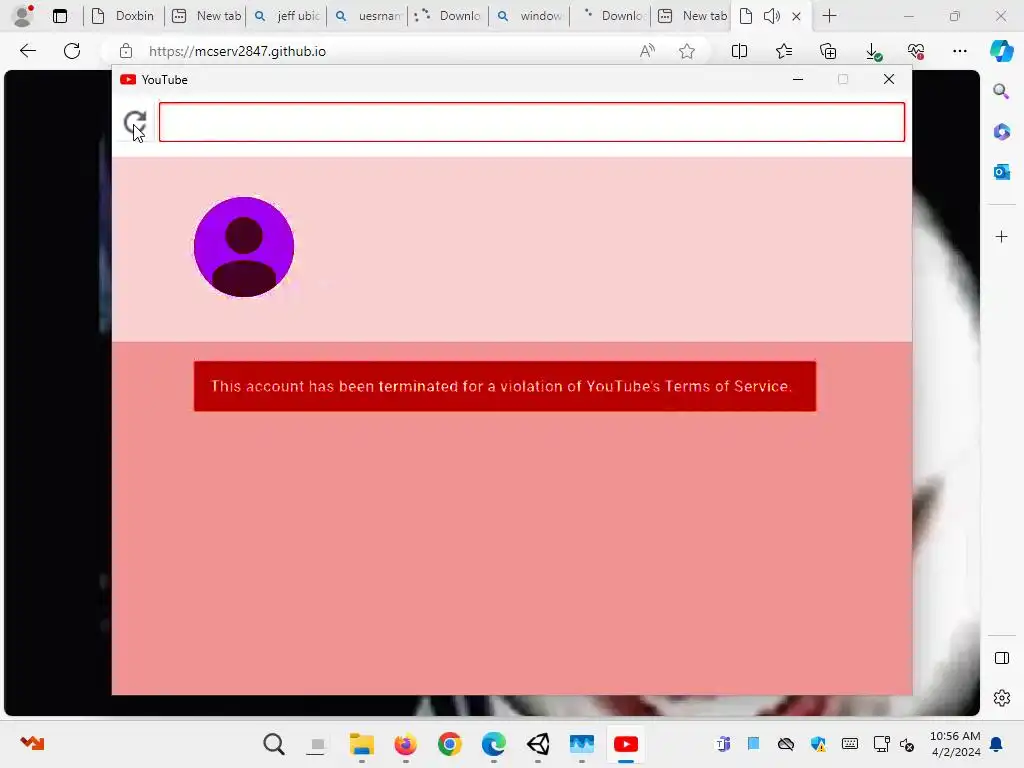Image resolution: width=1024 pixels, height=768 pixels.
Task: Switch to YouTube app on taskbar
Action: coord(626,744)
